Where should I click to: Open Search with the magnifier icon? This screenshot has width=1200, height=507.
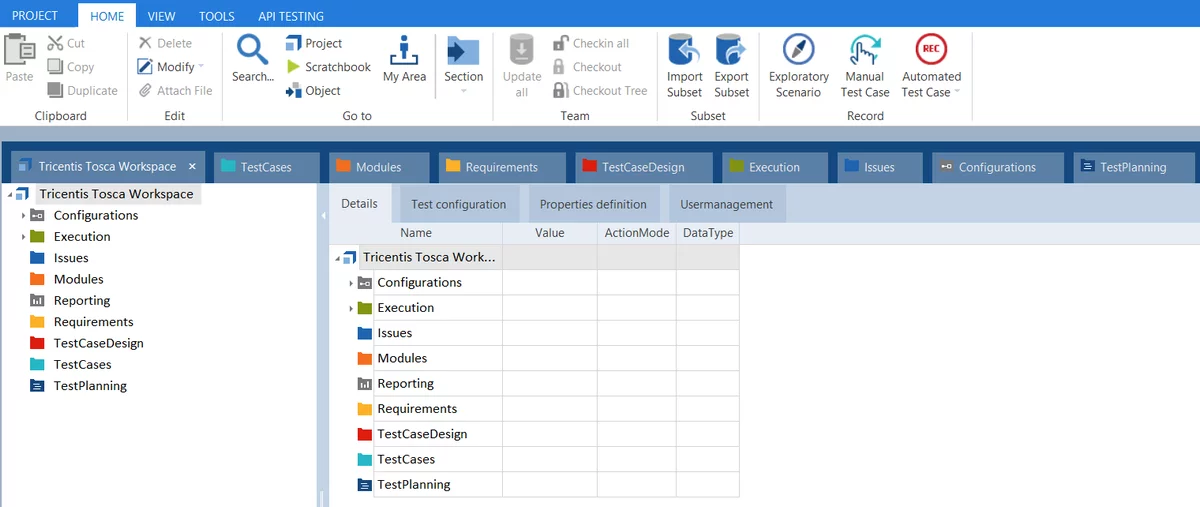point(252,49)
